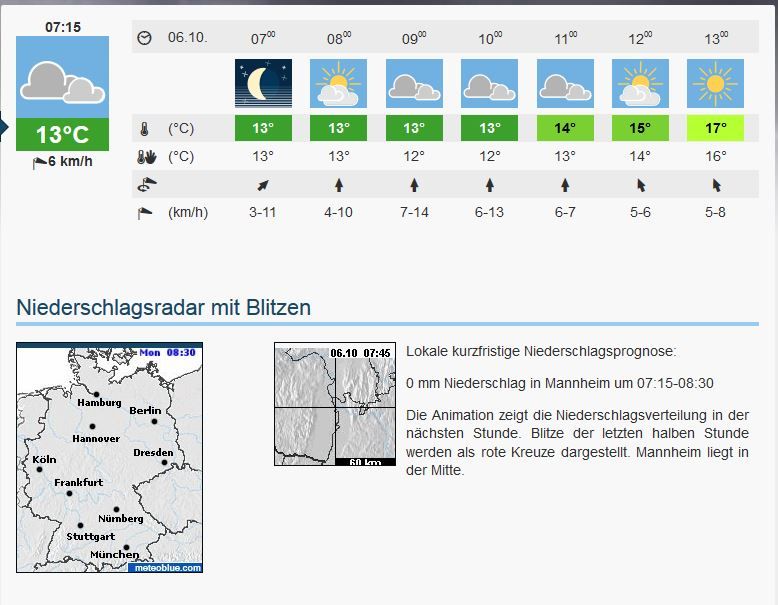778x605 pixels.
Task: Click the thermometer temperature row icon
Action: (145, 129)
